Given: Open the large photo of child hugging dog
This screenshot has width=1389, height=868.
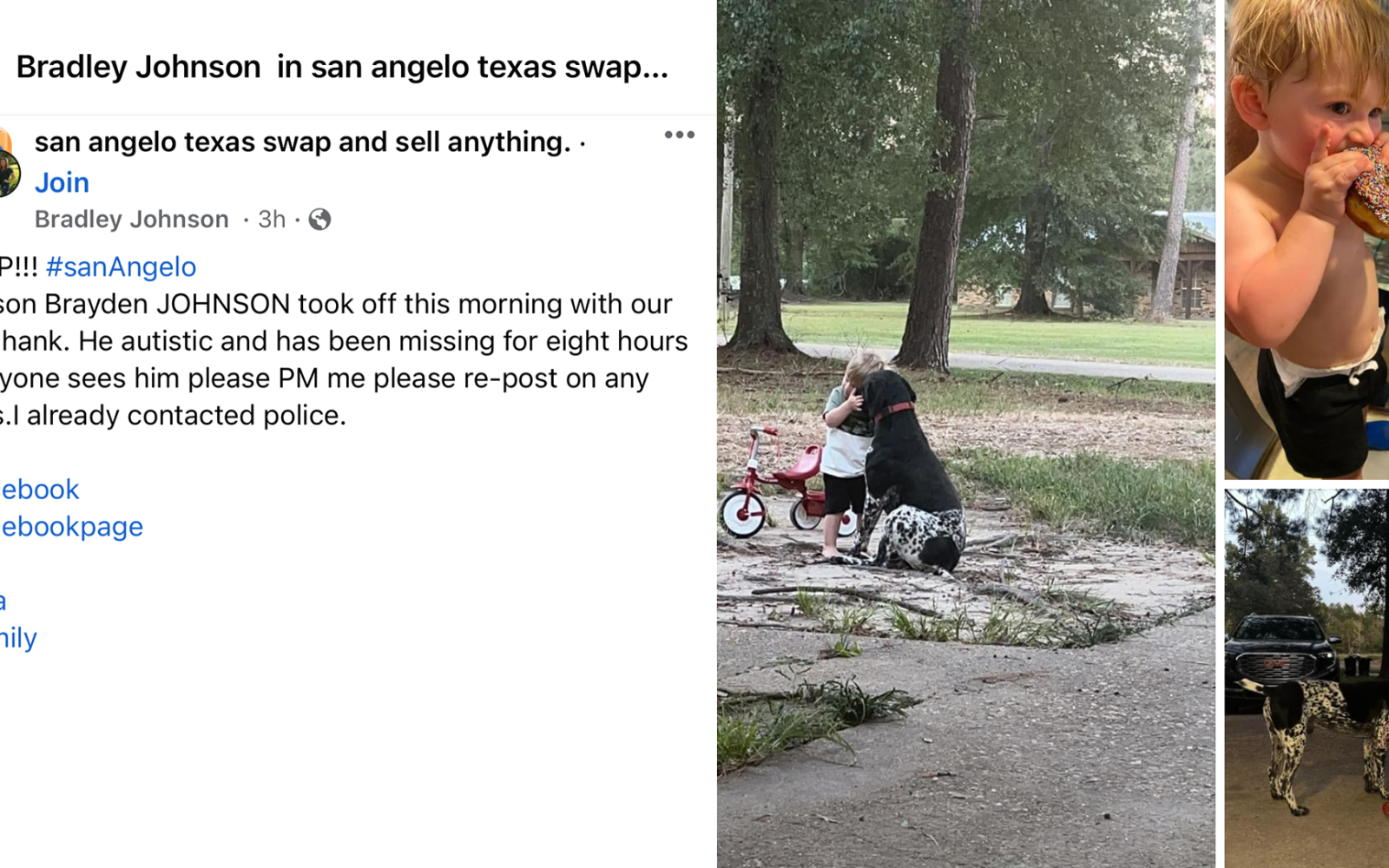Looking at the screenshot, I should coord(966,434).
